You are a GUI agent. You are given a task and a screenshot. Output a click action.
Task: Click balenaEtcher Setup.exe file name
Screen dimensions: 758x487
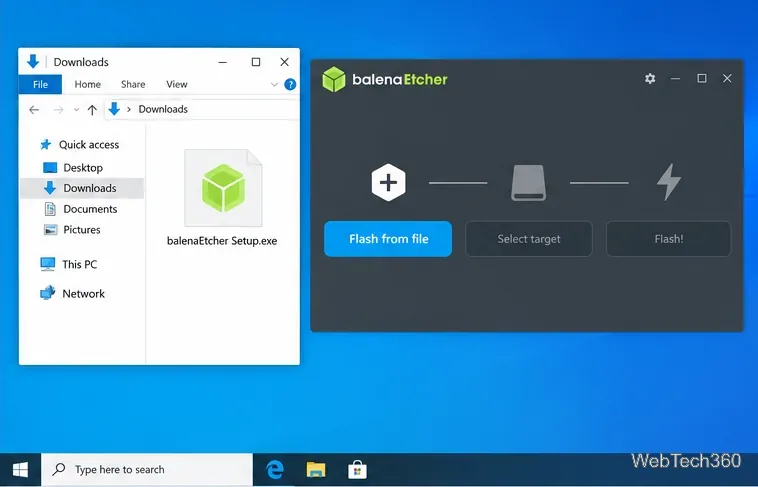pyautogui.click(x=222, y=241)
